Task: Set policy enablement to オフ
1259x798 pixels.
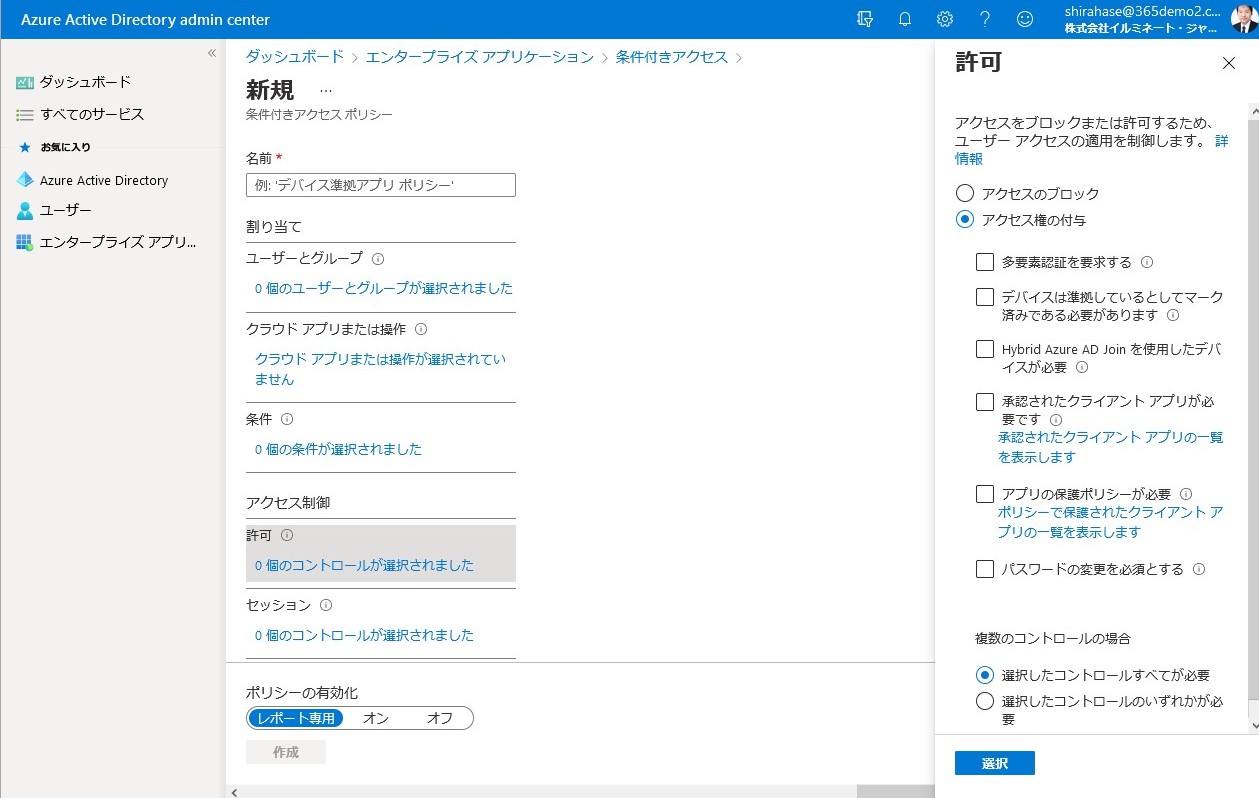Action: tap(440, 719)
